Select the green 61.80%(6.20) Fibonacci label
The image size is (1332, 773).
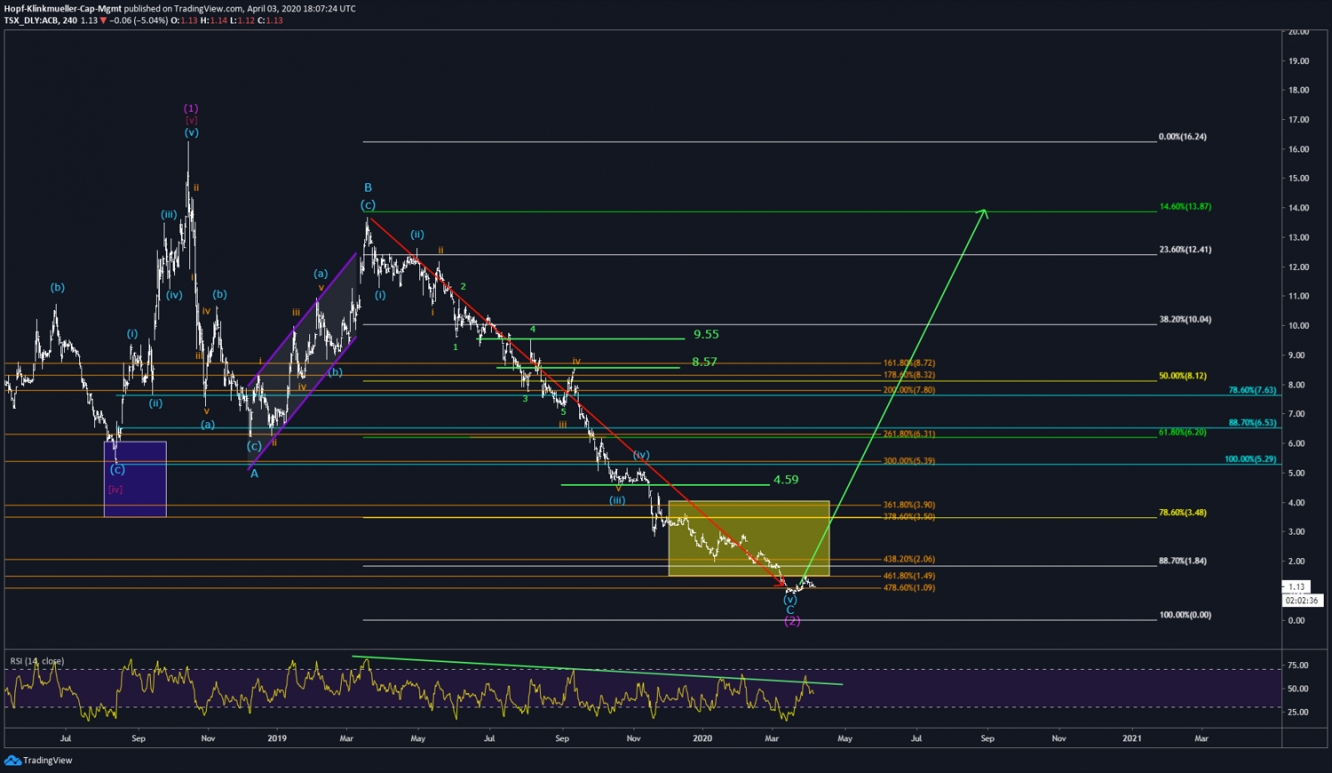tap(1182, 431)
